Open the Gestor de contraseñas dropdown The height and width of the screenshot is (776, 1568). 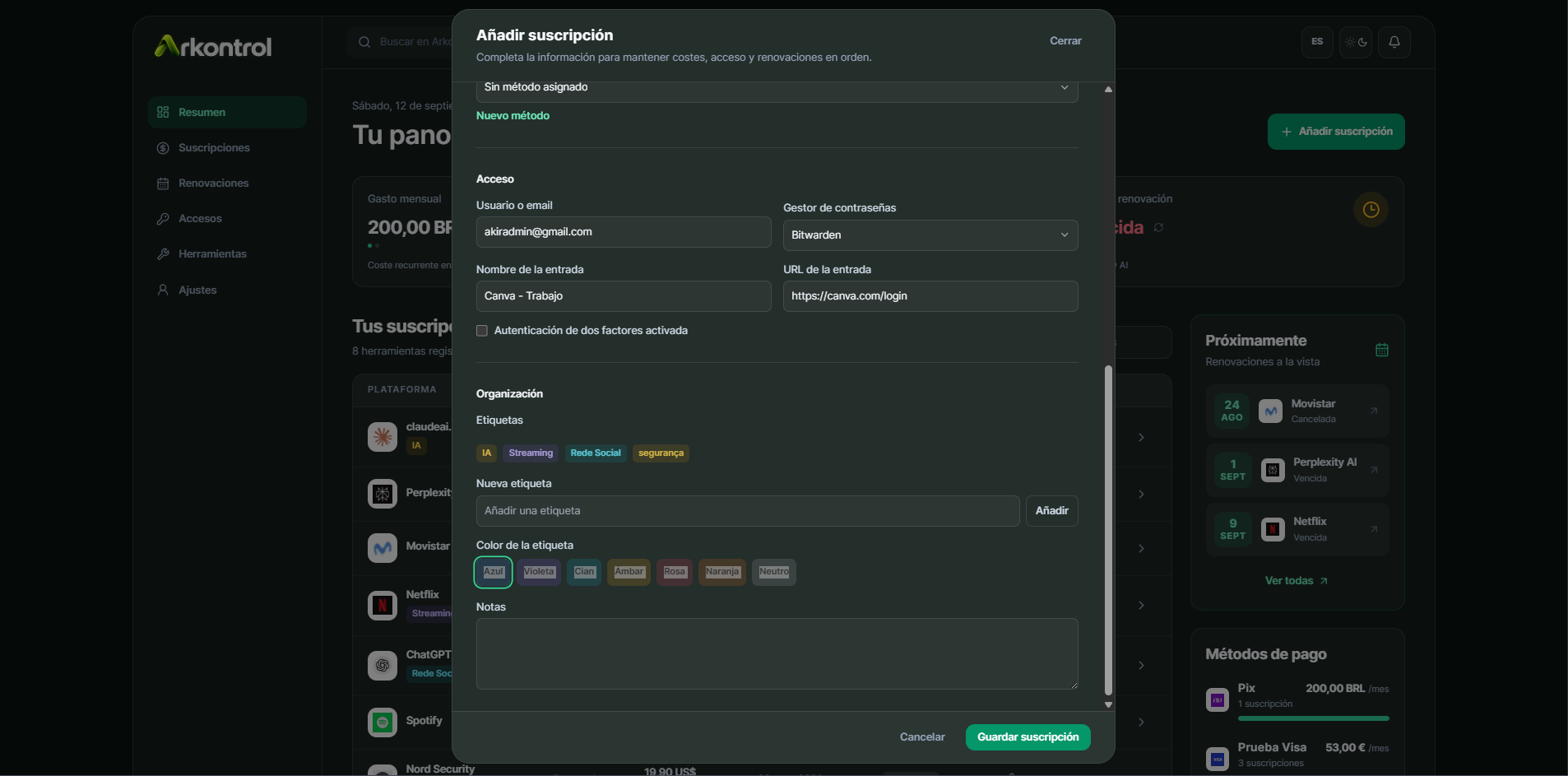(x=930, y=235)
